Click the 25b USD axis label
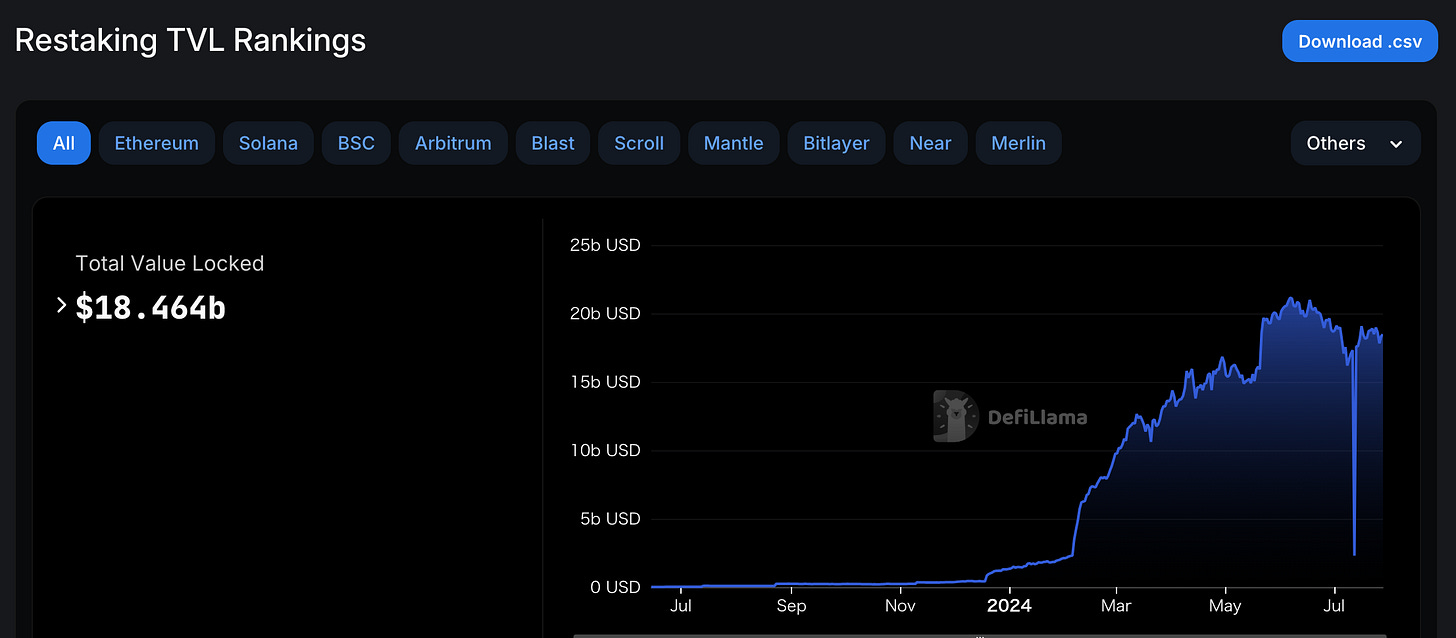The image size is (1456, 638). (603, 245)
